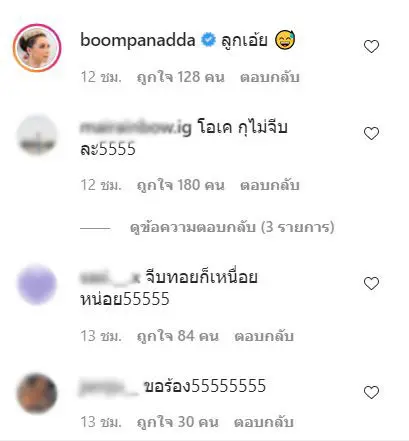Open the brown avatar commenter's profile picture
The image size is (409, 441).
37,393
